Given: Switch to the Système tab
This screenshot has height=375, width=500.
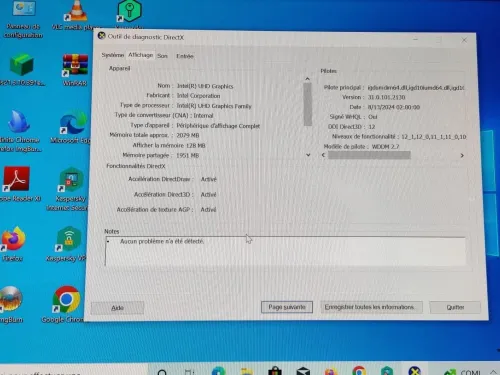Looking at the screenshot, I should [113, 55].
